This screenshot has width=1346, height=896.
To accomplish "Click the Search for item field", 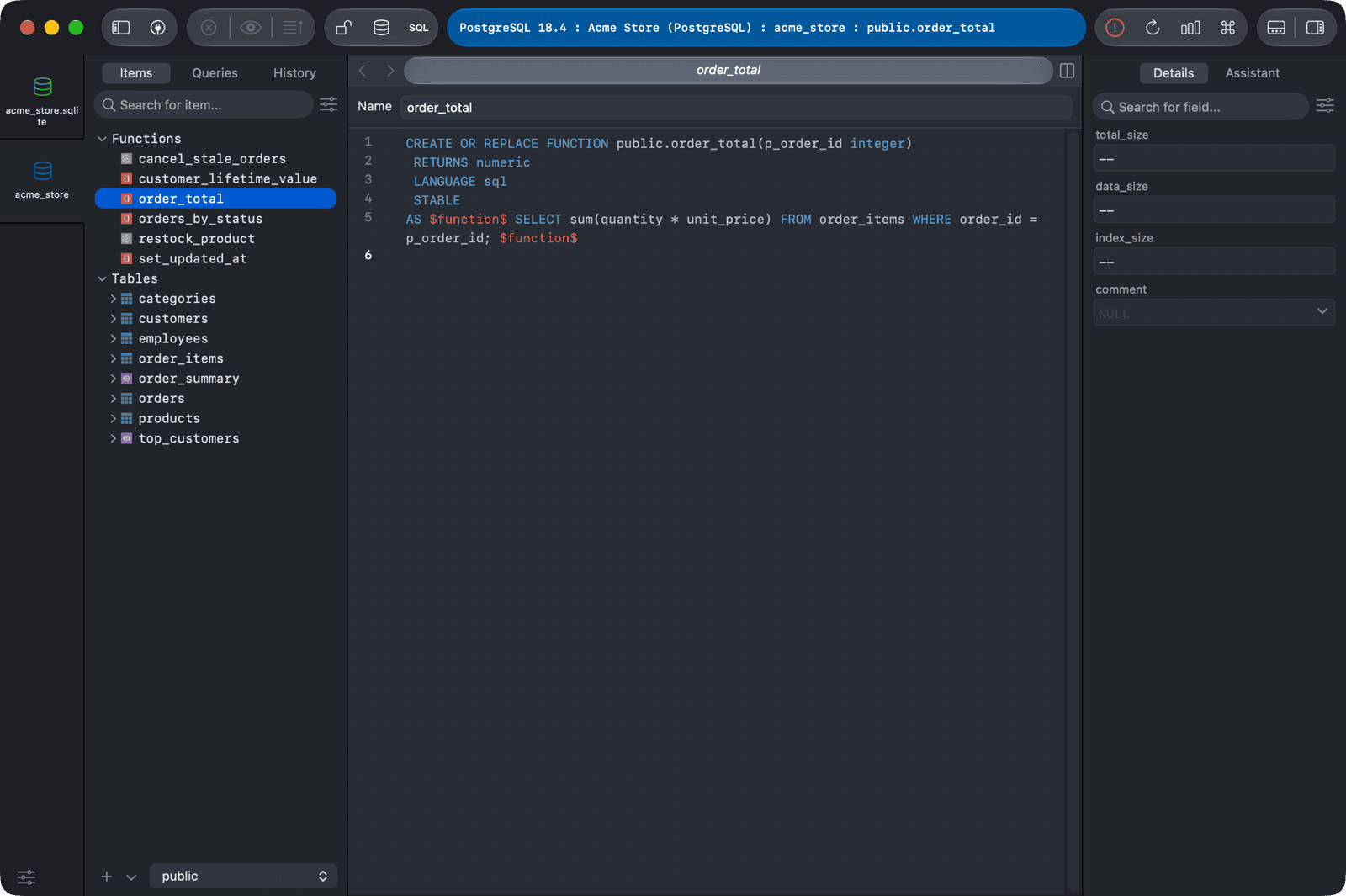I will (x=204, y=104).
